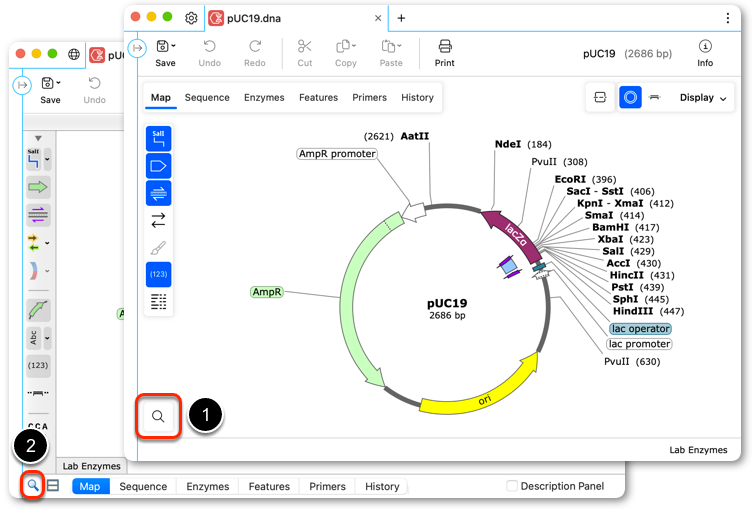Open the three-dot menu in front window
Viewport: 752px width, 509px height.
pos(728,18)
